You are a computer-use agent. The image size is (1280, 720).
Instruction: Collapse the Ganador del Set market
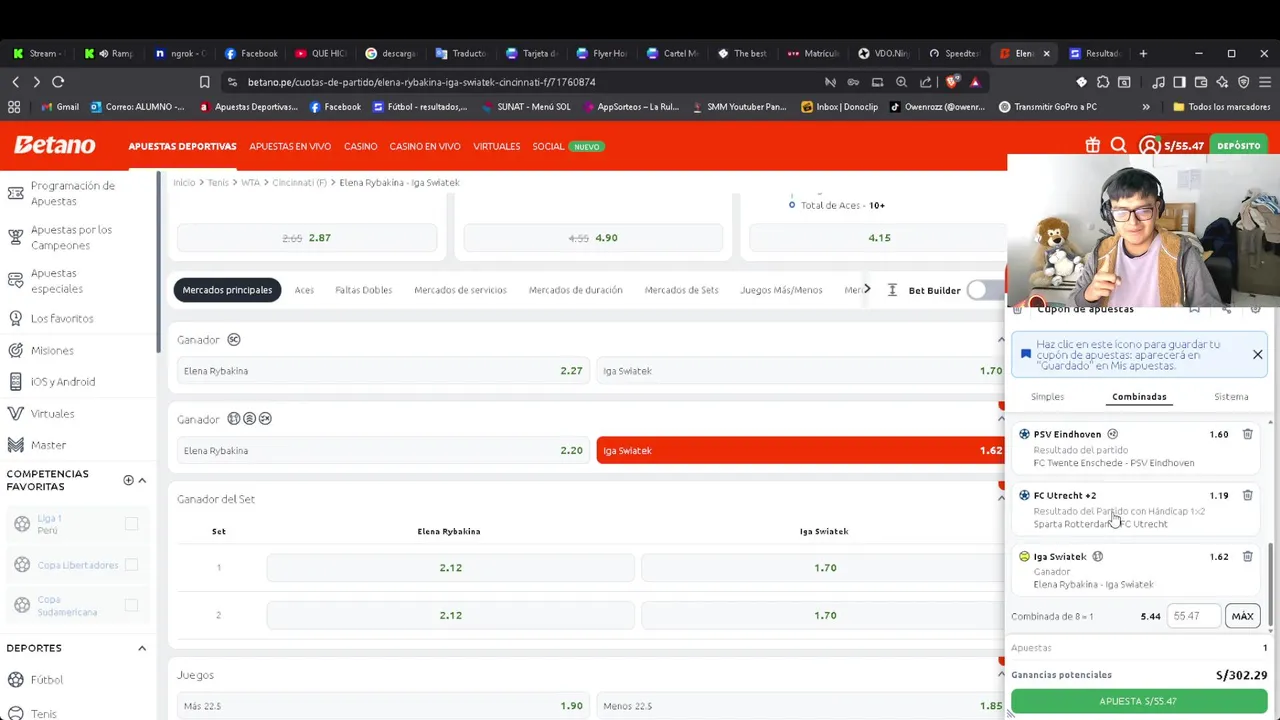pyautogui.click(x=1001, y=498)
